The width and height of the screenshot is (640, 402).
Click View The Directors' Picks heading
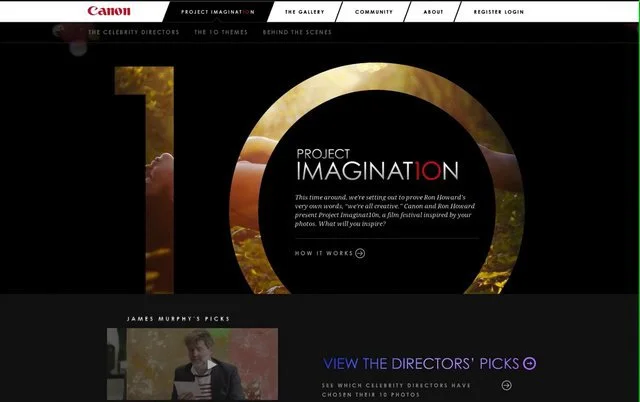[421, 363]
